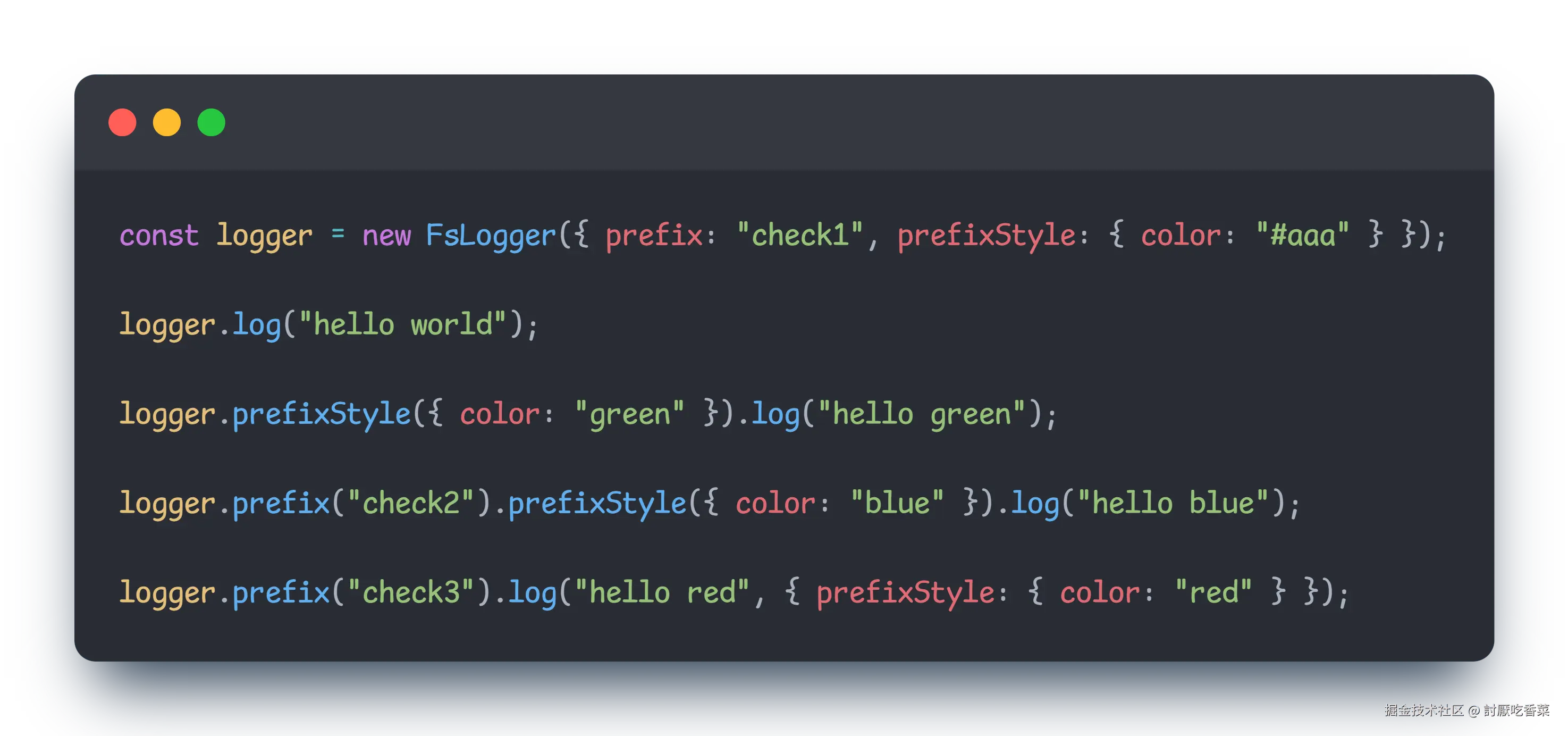The image size is (1568, 736).
Task: Click the "#aaa" color string
Action: coord(1303,236)
